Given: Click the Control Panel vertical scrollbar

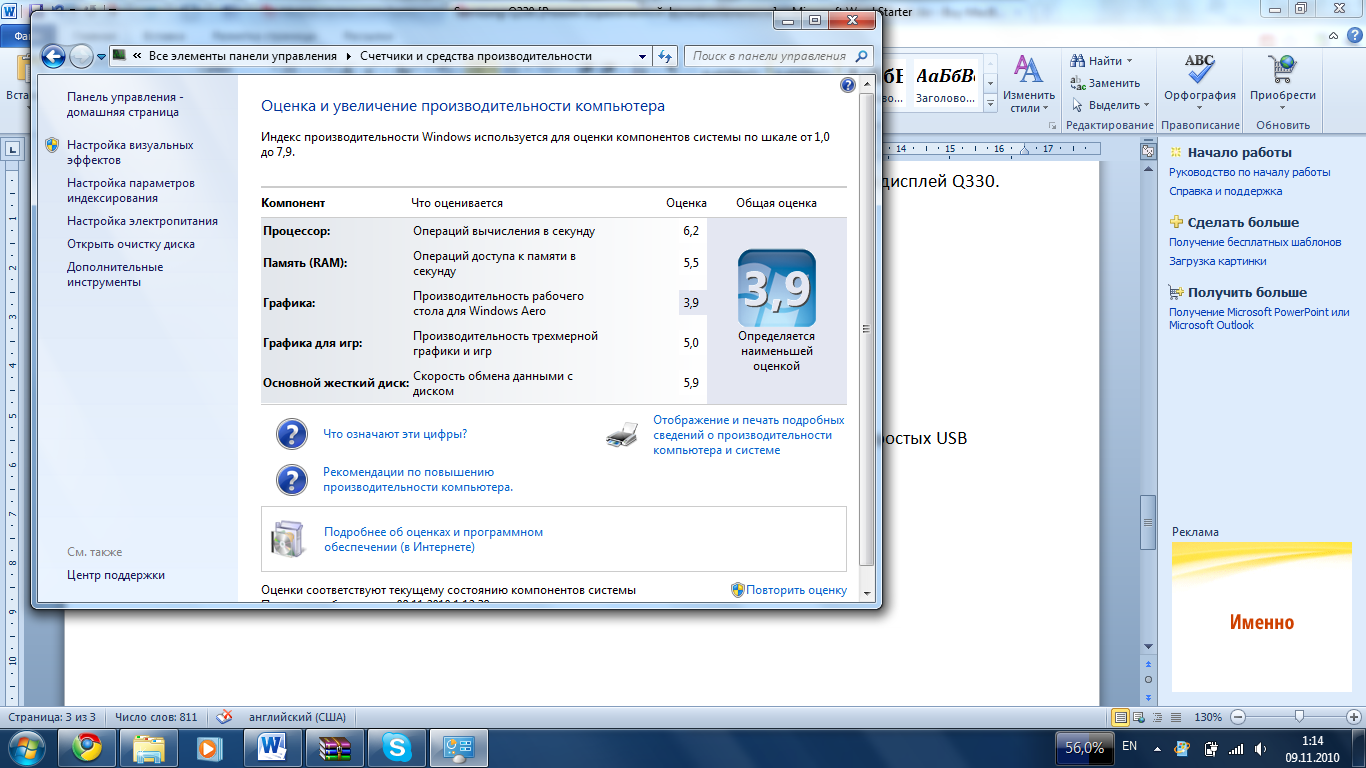Looking at the screenshot, I should coord(867,328).
